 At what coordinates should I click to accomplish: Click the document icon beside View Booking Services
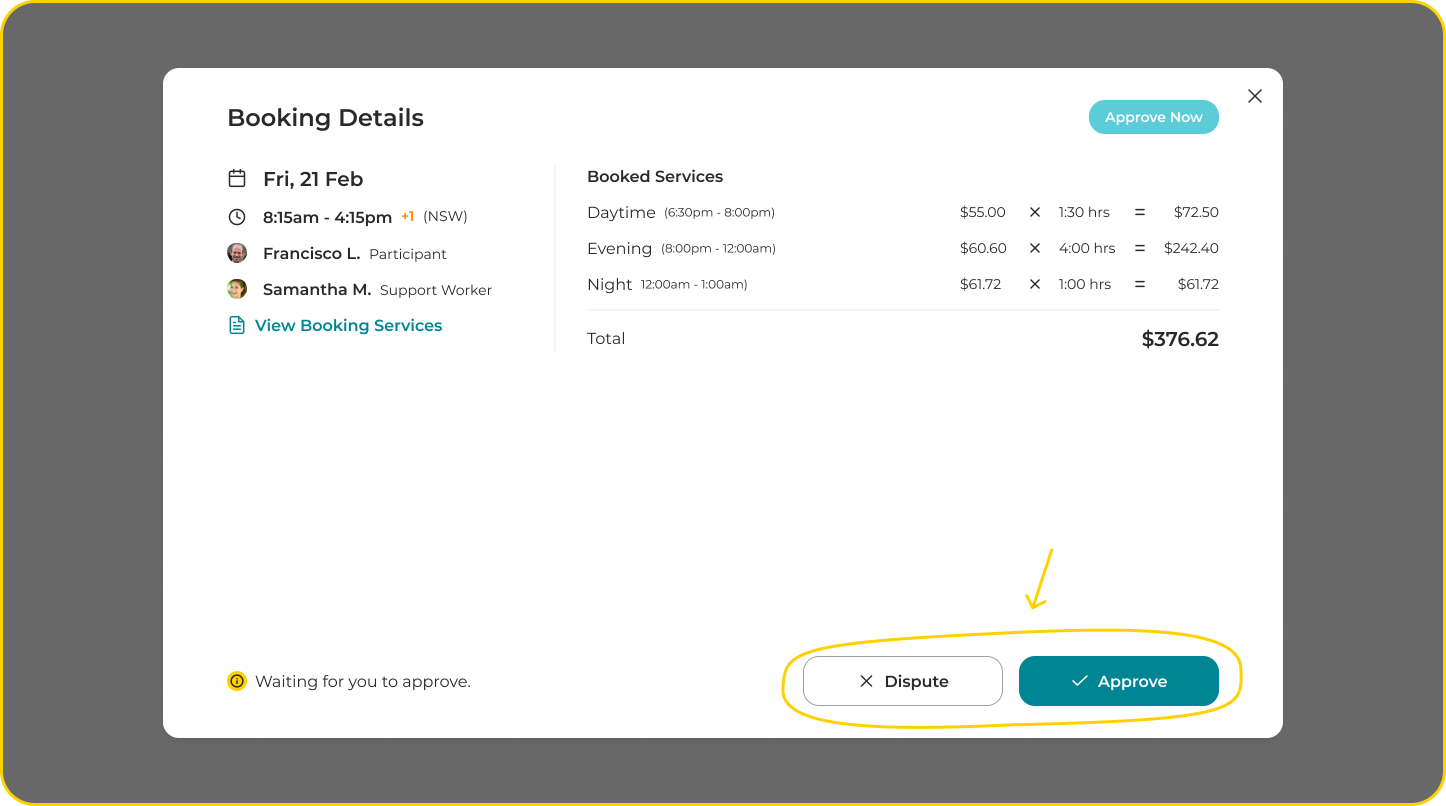pos(237,325)
